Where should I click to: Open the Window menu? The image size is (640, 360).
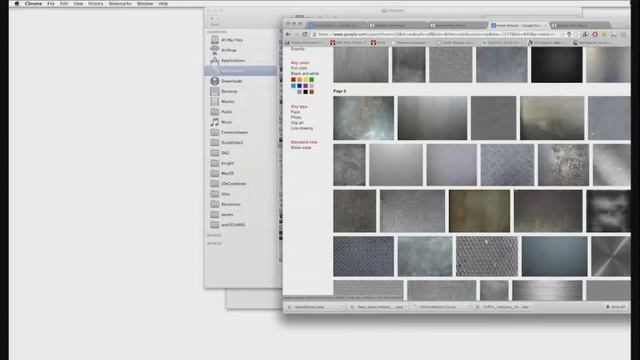[x=145, y=4]
